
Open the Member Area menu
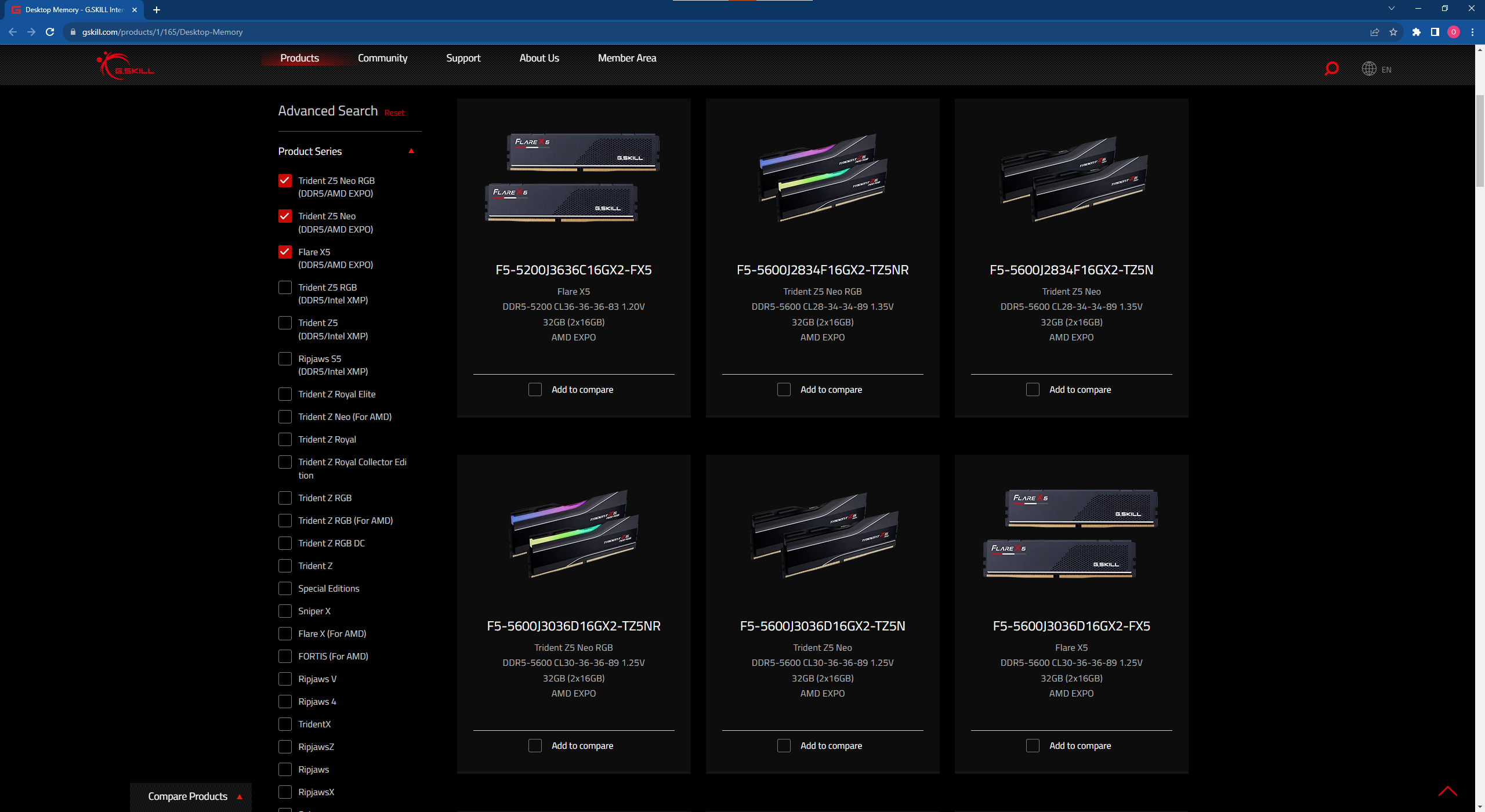point(627,58)
